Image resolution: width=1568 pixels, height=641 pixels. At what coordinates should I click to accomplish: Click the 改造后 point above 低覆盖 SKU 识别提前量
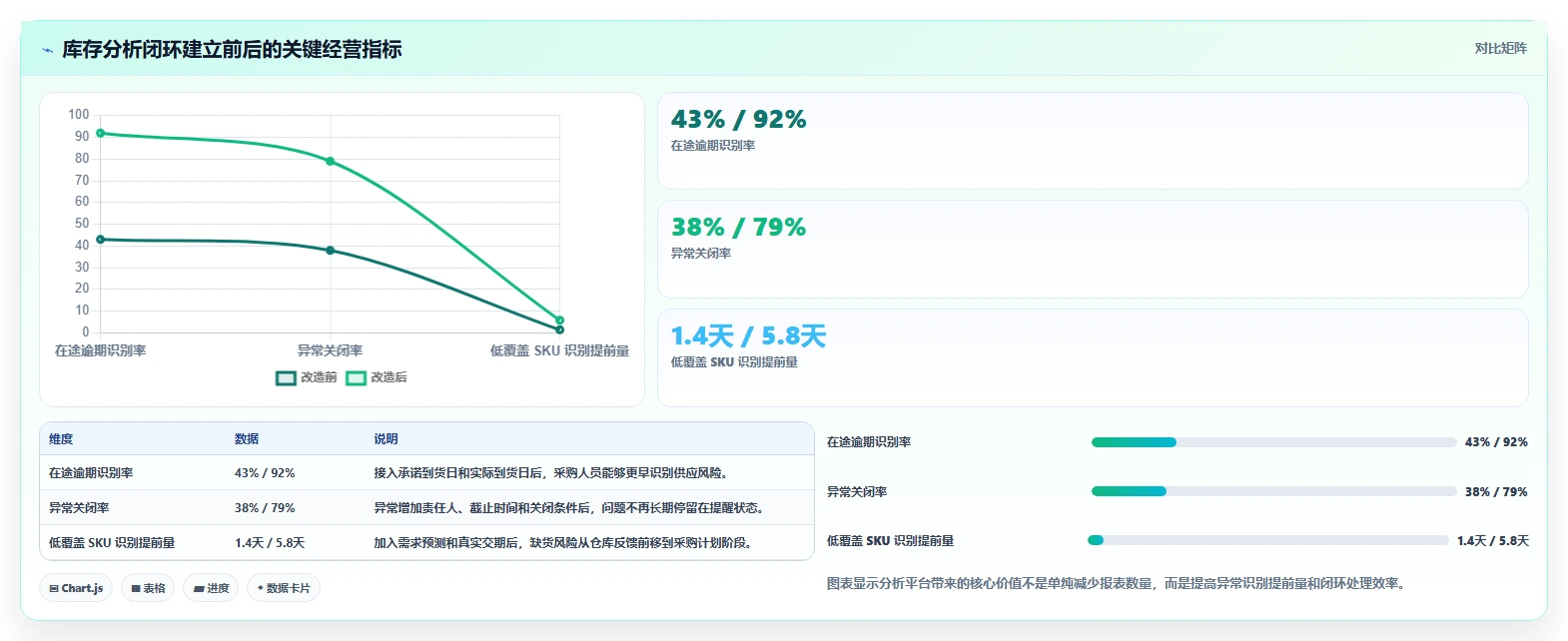pyautogui.click(x=559, y=320)
